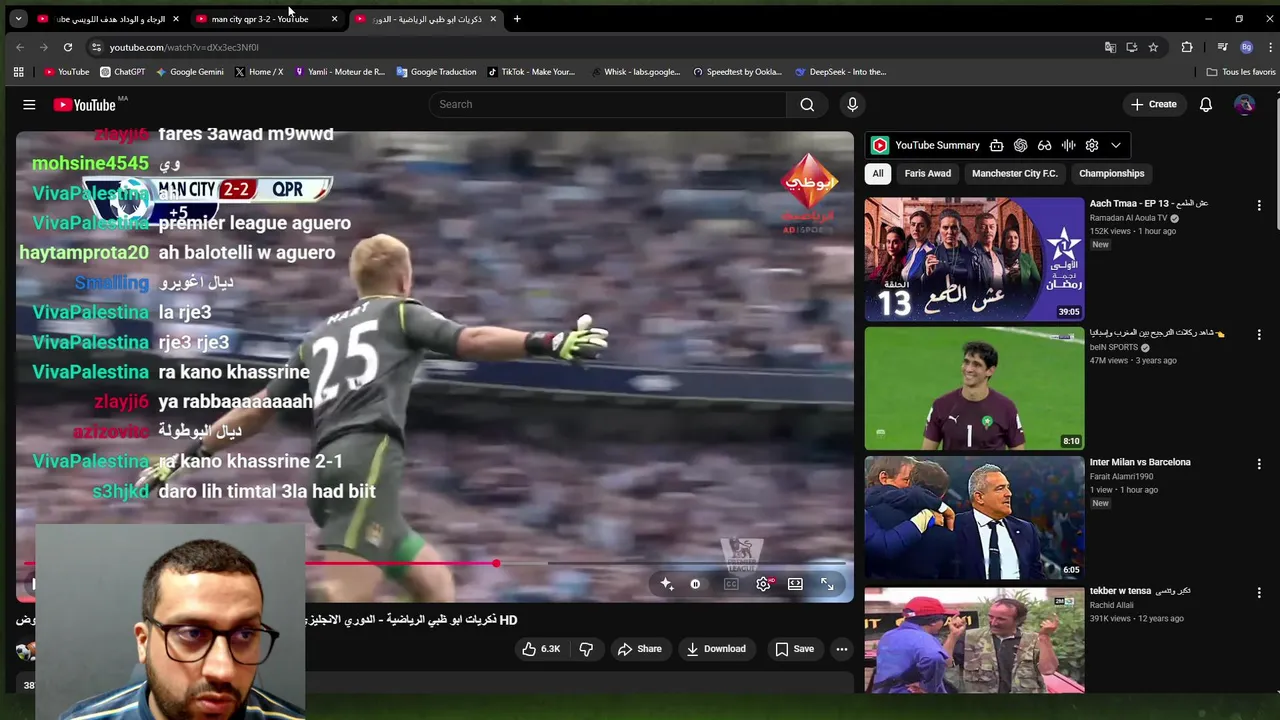Like the video with 6.3K likes
1280x720 pixels.
(540, 649)
